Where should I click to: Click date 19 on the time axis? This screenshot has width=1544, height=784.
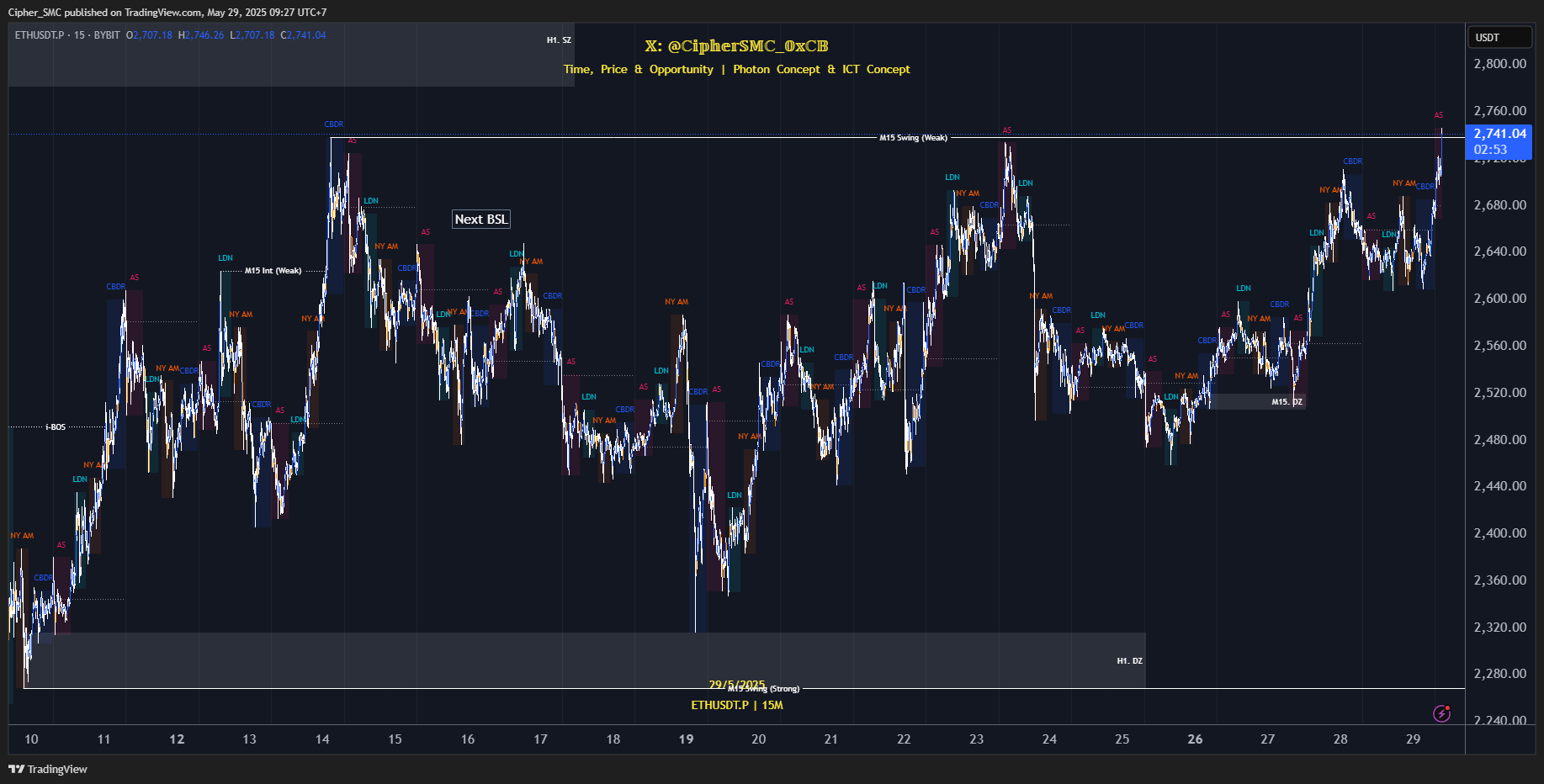point(686,739)
